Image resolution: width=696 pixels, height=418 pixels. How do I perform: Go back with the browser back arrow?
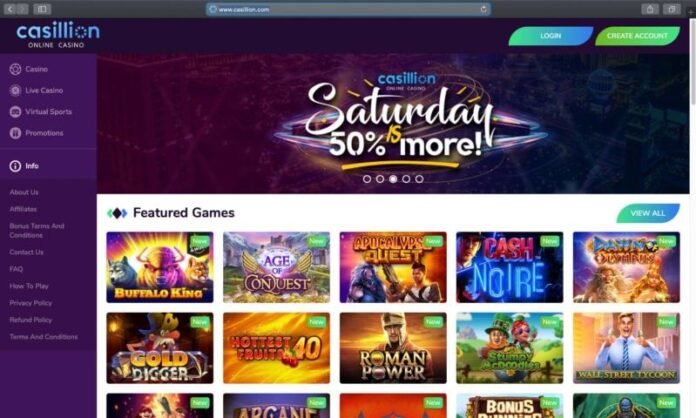10,9
